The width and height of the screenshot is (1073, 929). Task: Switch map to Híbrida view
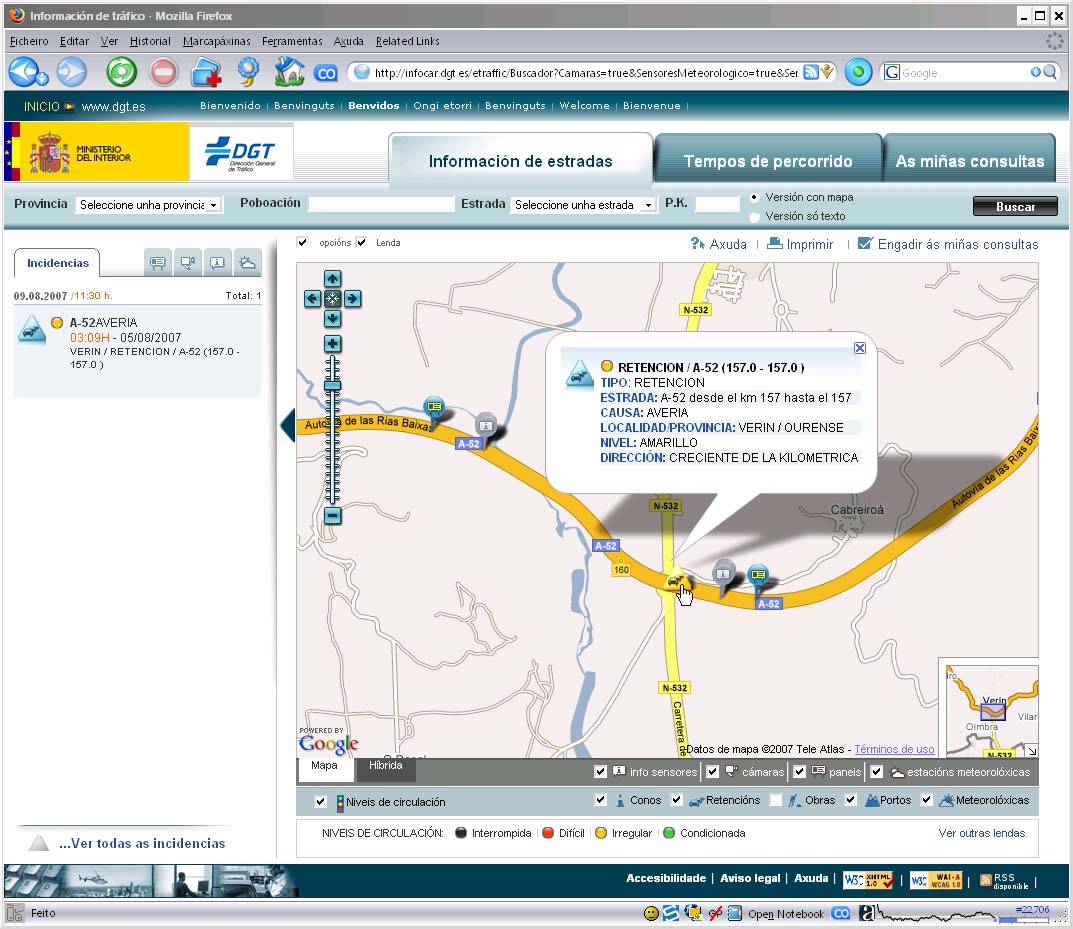click(x=385, y=766)
